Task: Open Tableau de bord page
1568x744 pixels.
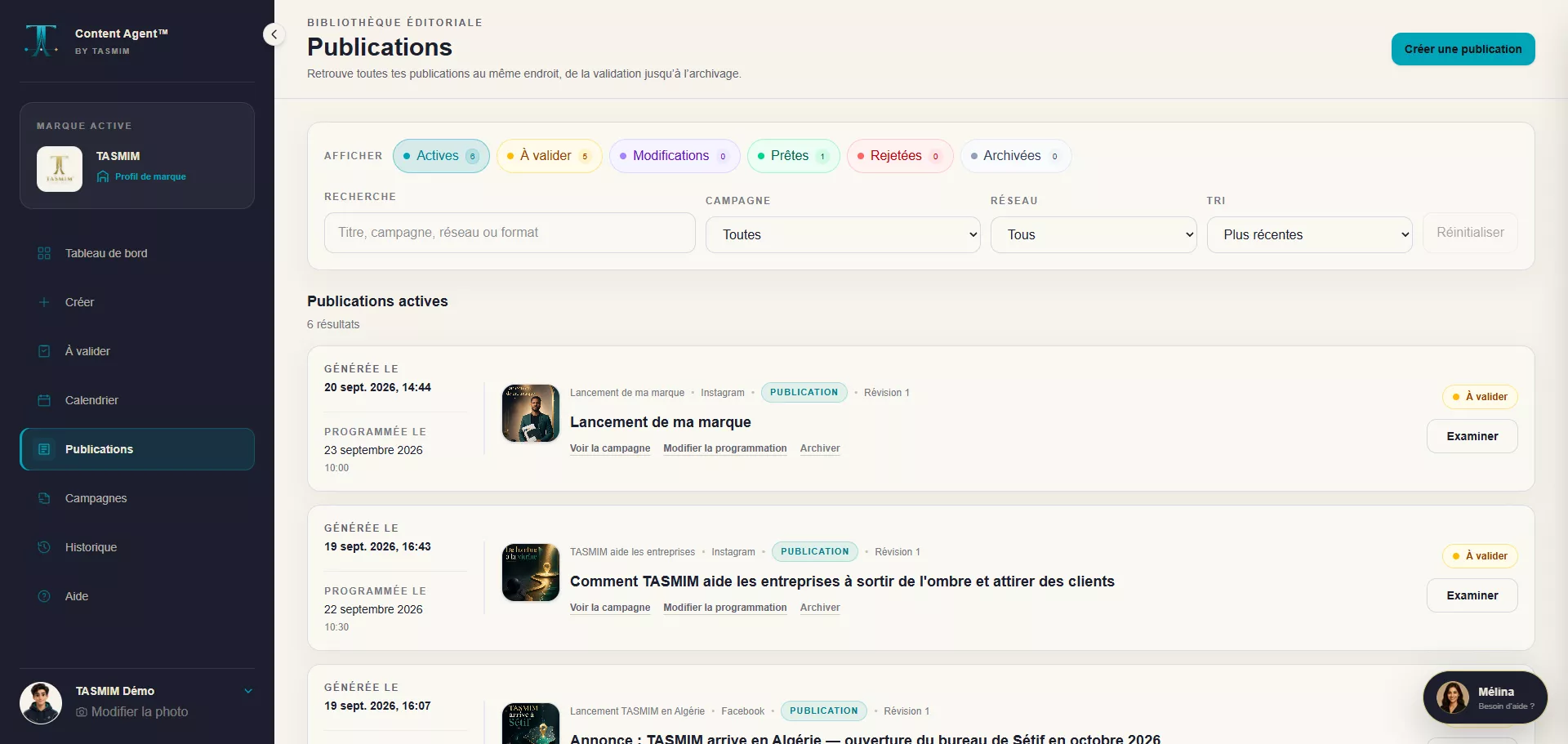Action: [x=137, y=253]
